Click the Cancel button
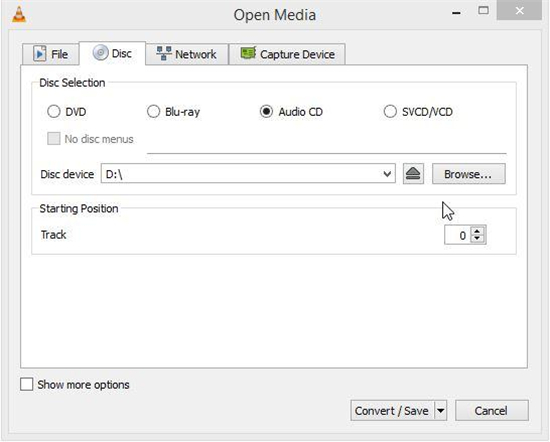This screenshot has height=442, width=550. click(x=491, y=411)
